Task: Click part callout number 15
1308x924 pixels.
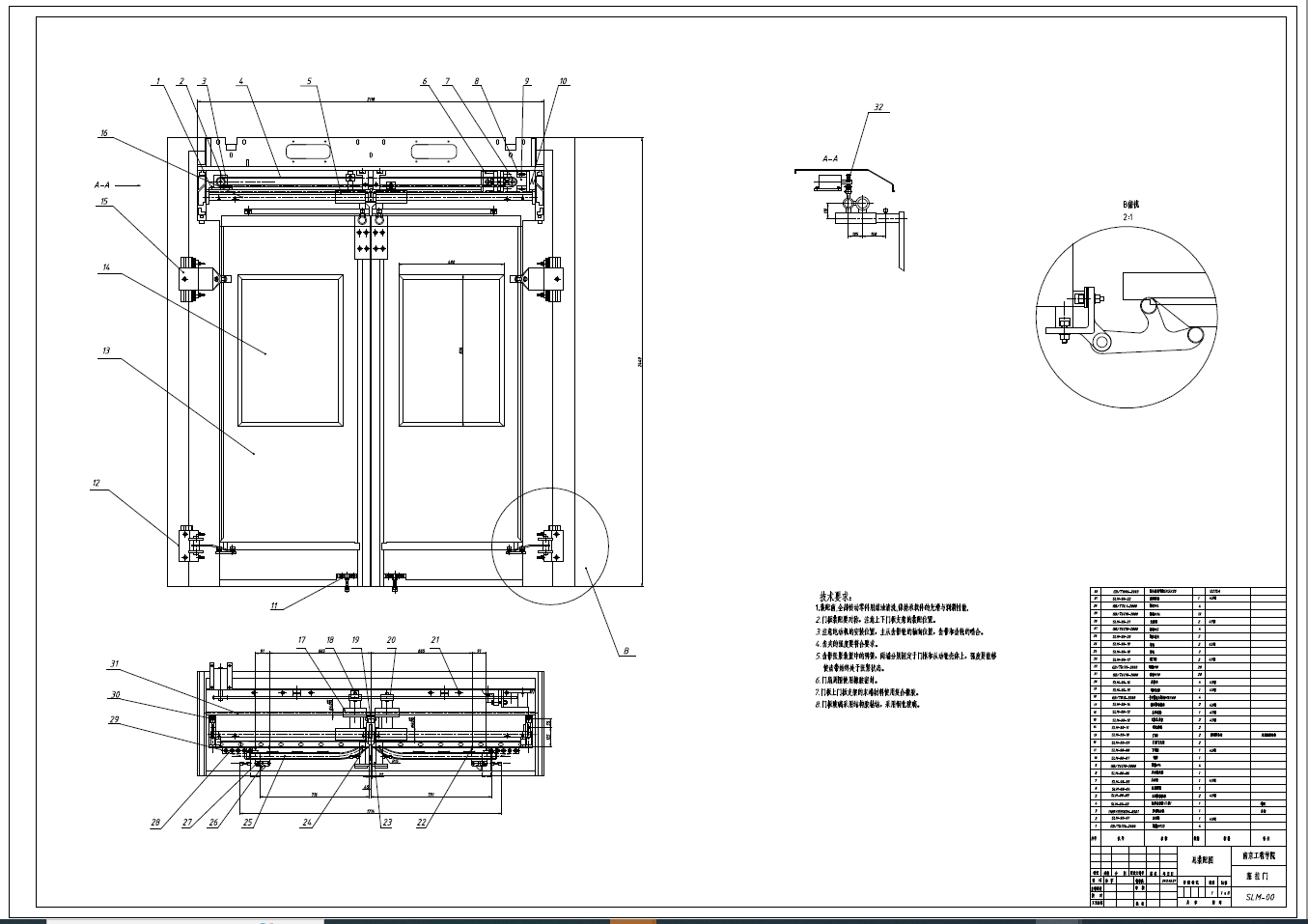Action: 103,202
